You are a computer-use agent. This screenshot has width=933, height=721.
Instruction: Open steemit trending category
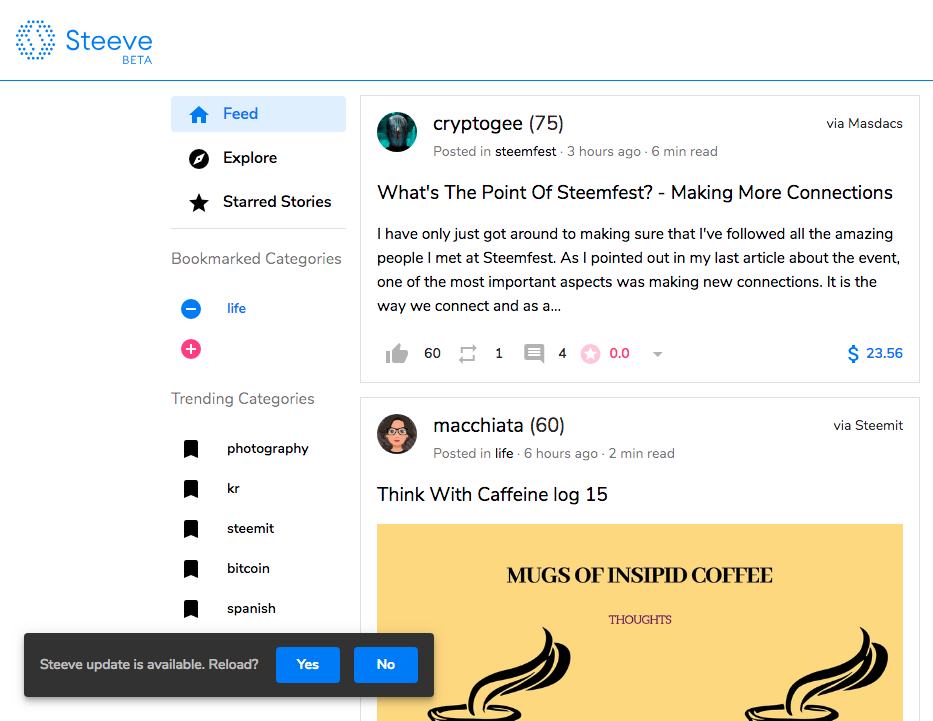[x=251, y=529]
